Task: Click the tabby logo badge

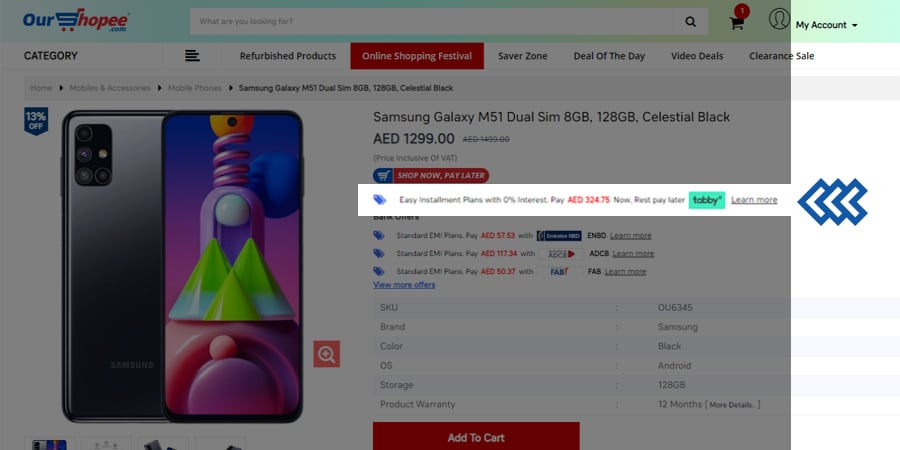Action: 707,200
